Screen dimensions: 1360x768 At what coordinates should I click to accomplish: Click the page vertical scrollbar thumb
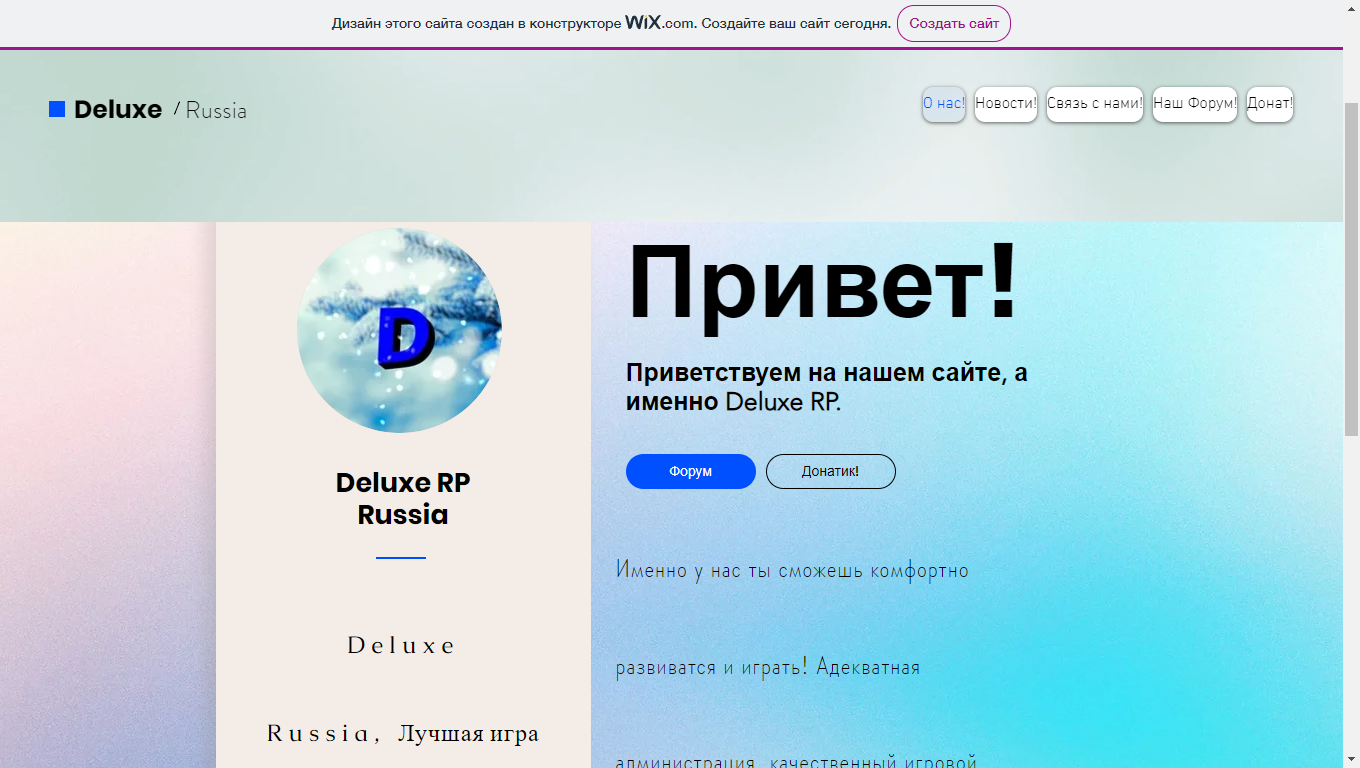[x=1351, y=268]
